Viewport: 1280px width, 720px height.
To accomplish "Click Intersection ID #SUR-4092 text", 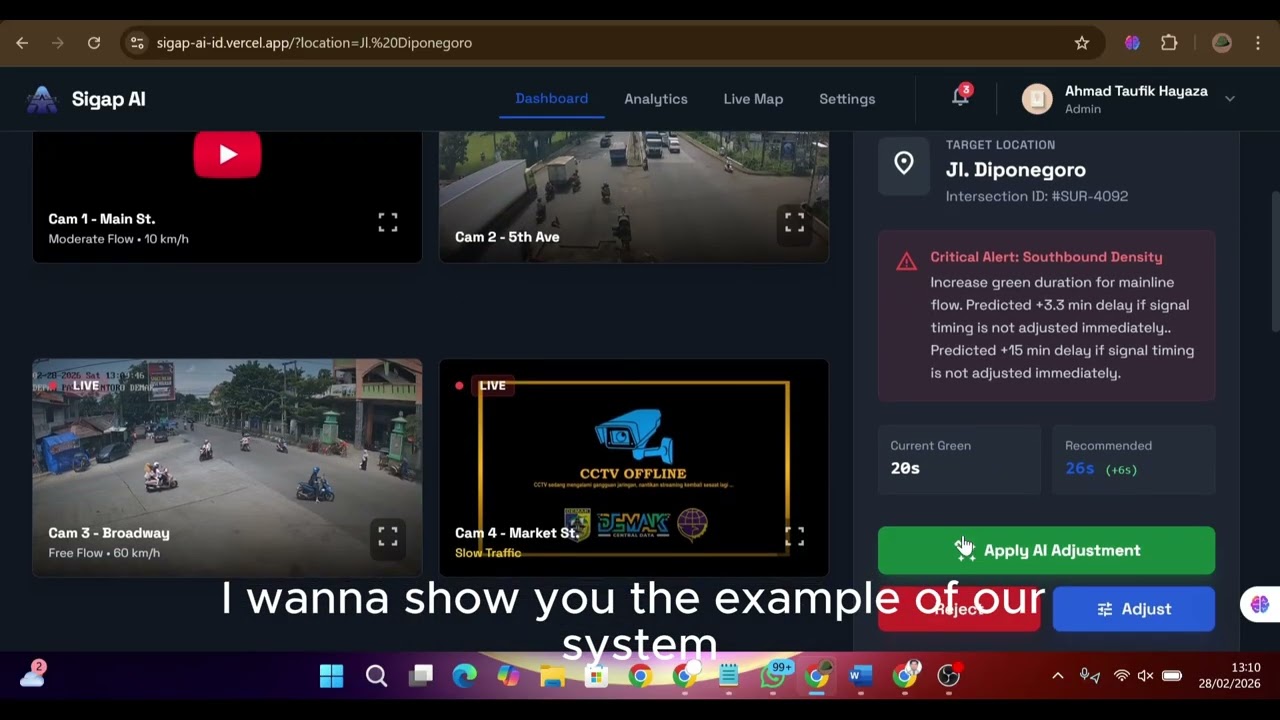I will [x=1037, y=196].
